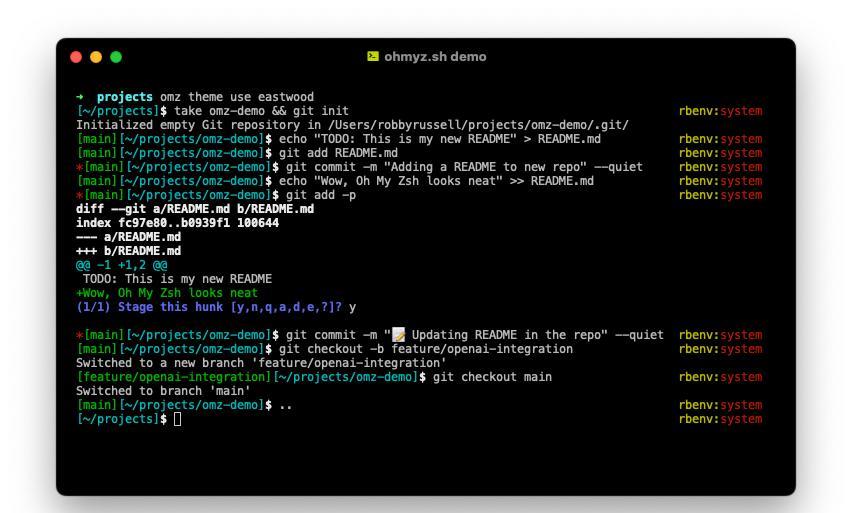Click the '..' command on the main prompt
The width and height of the screenshot is (852, 513).
pos(286,405)
